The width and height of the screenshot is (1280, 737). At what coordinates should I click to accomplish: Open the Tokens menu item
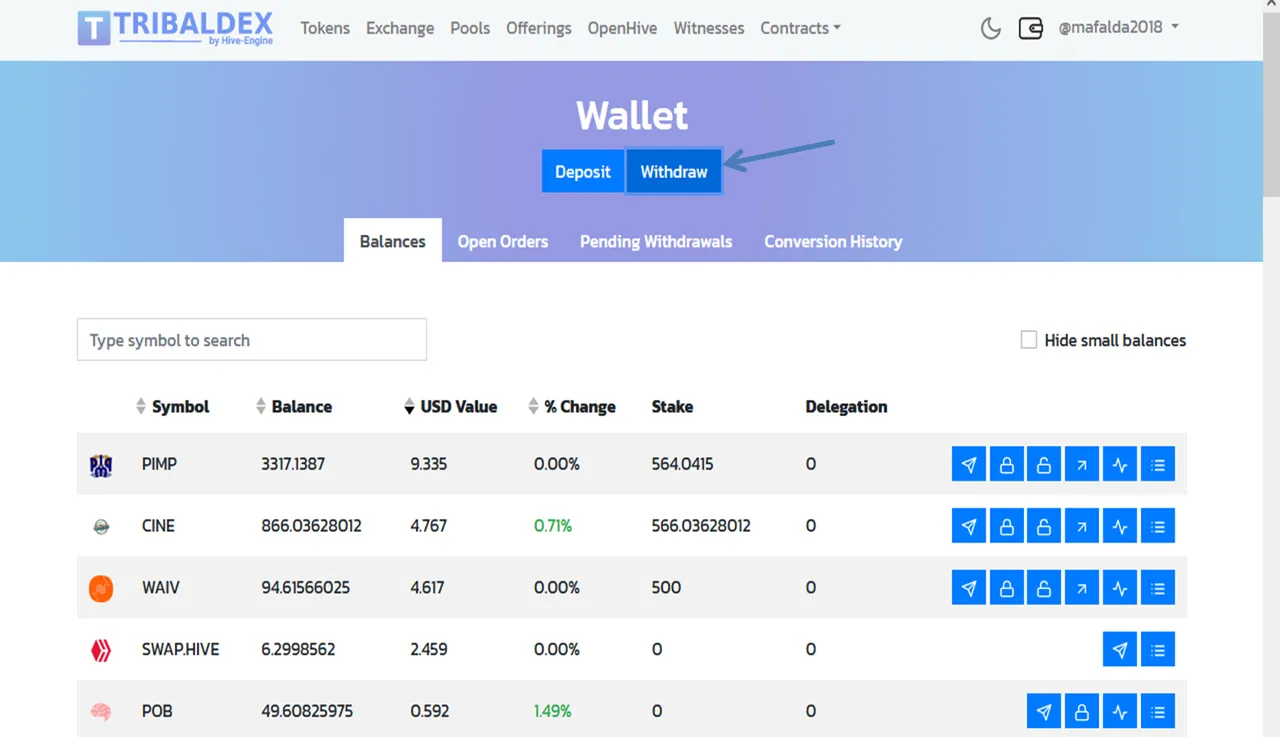click(325, 28)
